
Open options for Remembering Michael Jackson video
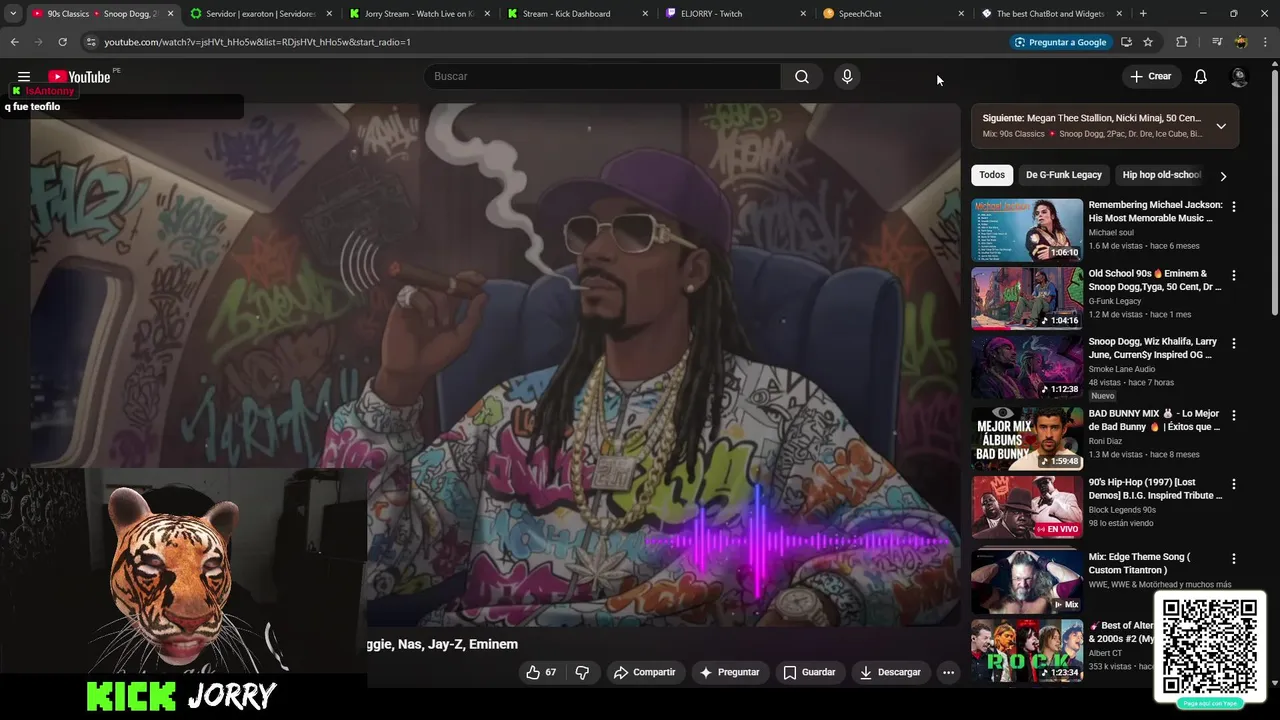point(1233,207)
